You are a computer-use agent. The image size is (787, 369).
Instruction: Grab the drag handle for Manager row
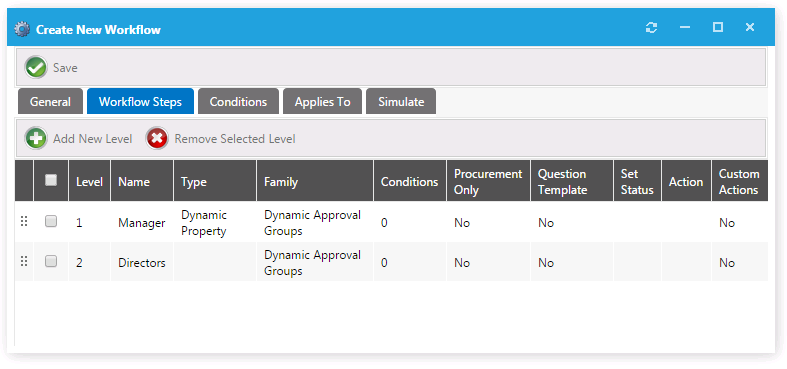click(24, 221)
